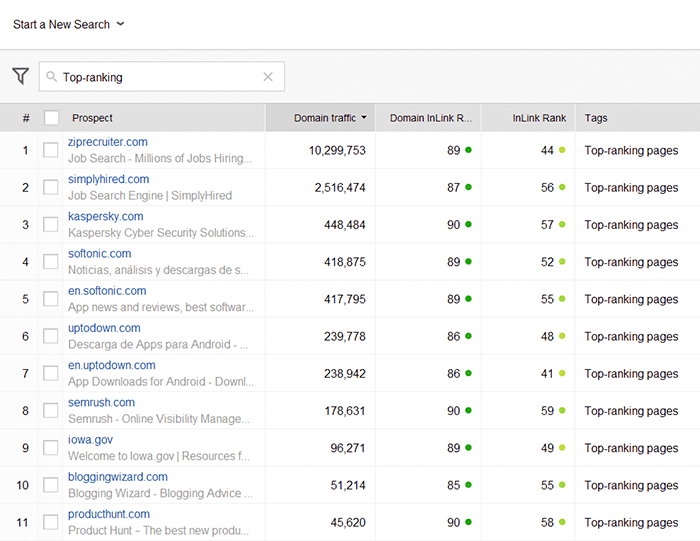Image resolution: width=700 pixels, height=541 pixels.
Task: Select domain traffic value 418,875
Action: 345,262
